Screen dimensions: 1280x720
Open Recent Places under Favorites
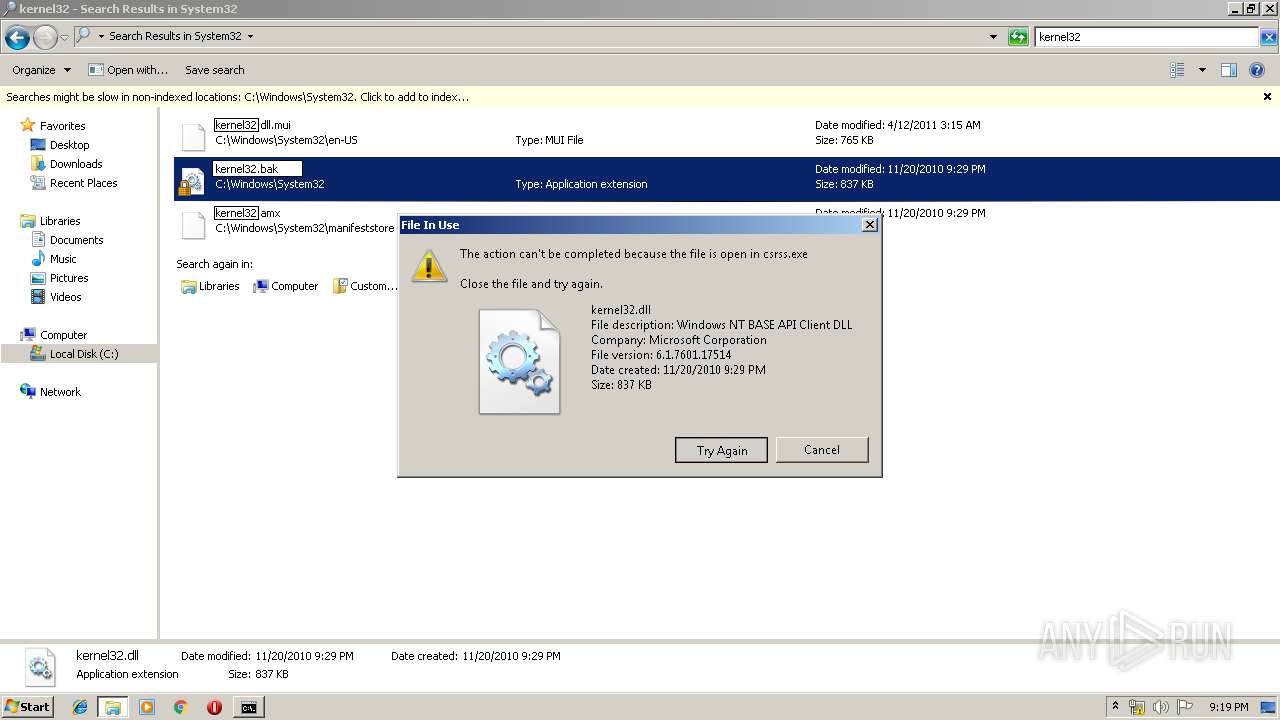coord(83,183)
